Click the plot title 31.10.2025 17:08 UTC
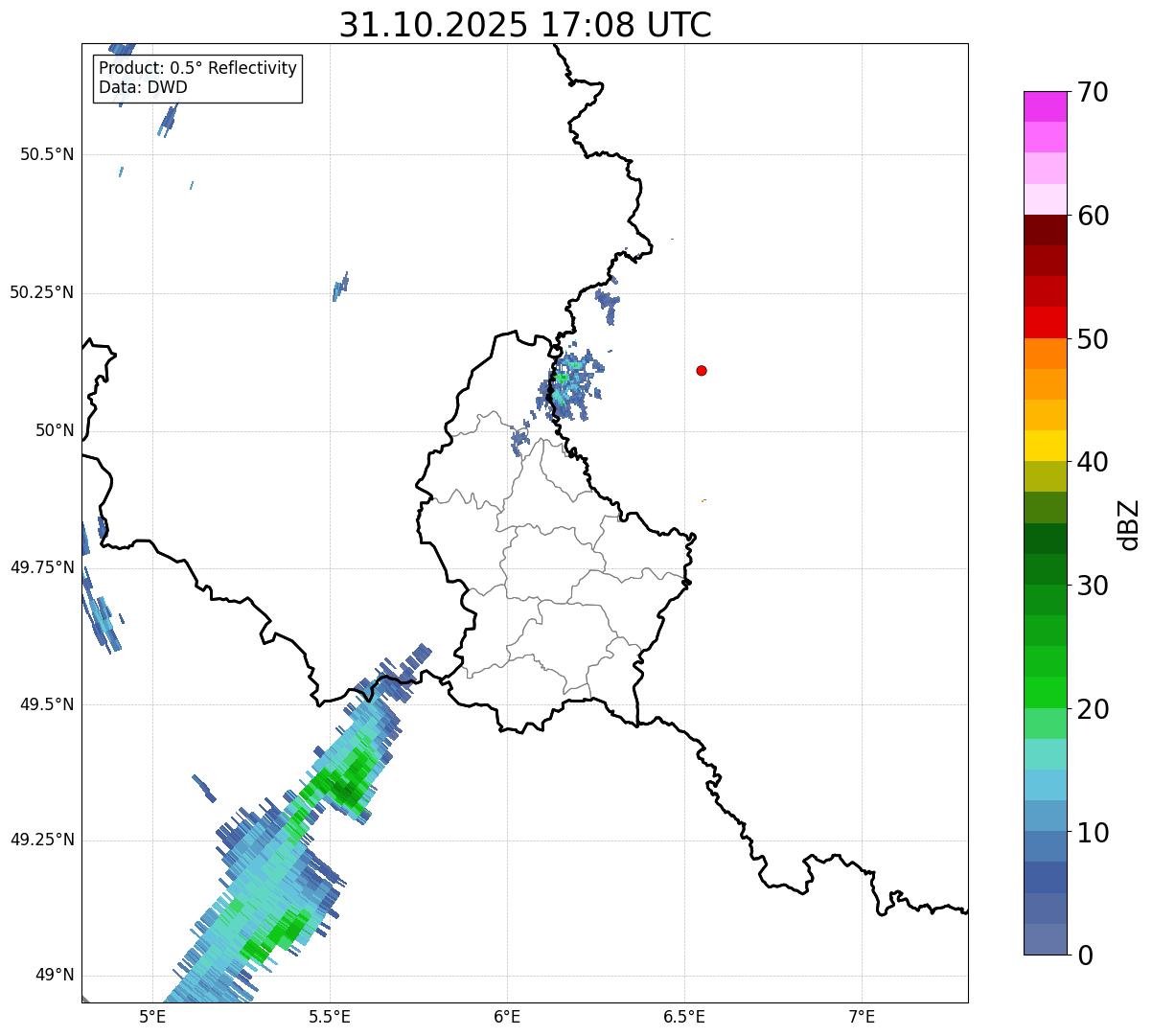Viewport: 1152px width, 1036px height. (525, 25)
